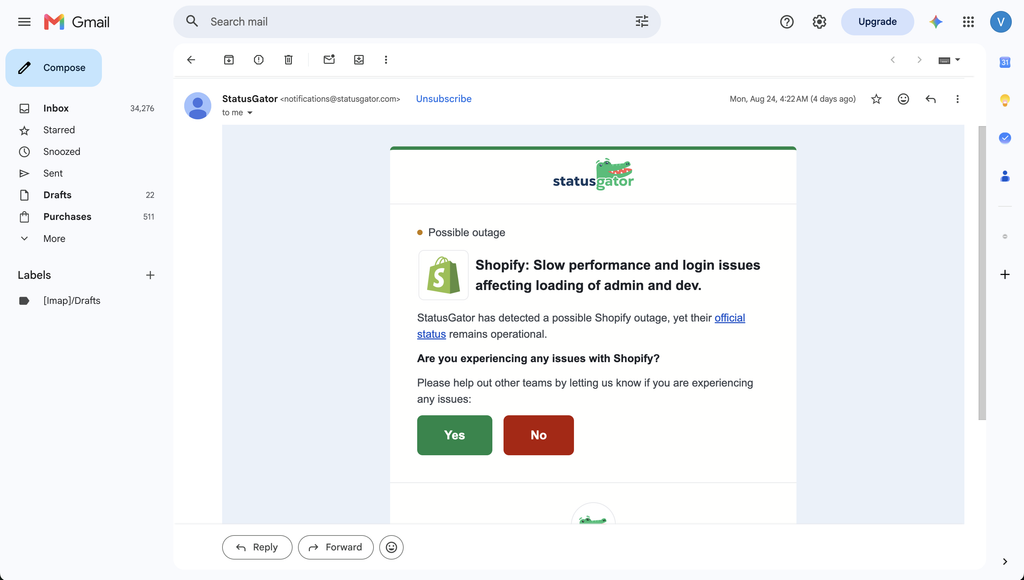The image size is (1024, 580).
Task: Click the Shopify logo image
Action: (x=443, y=275)
